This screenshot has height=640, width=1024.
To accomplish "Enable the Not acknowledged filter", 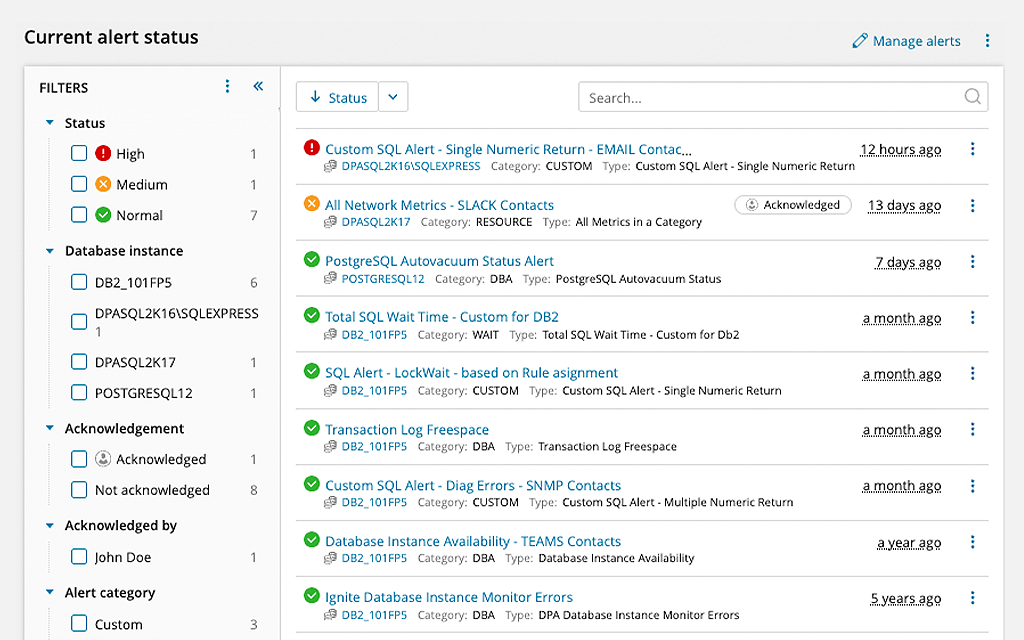I will [79, 490].
